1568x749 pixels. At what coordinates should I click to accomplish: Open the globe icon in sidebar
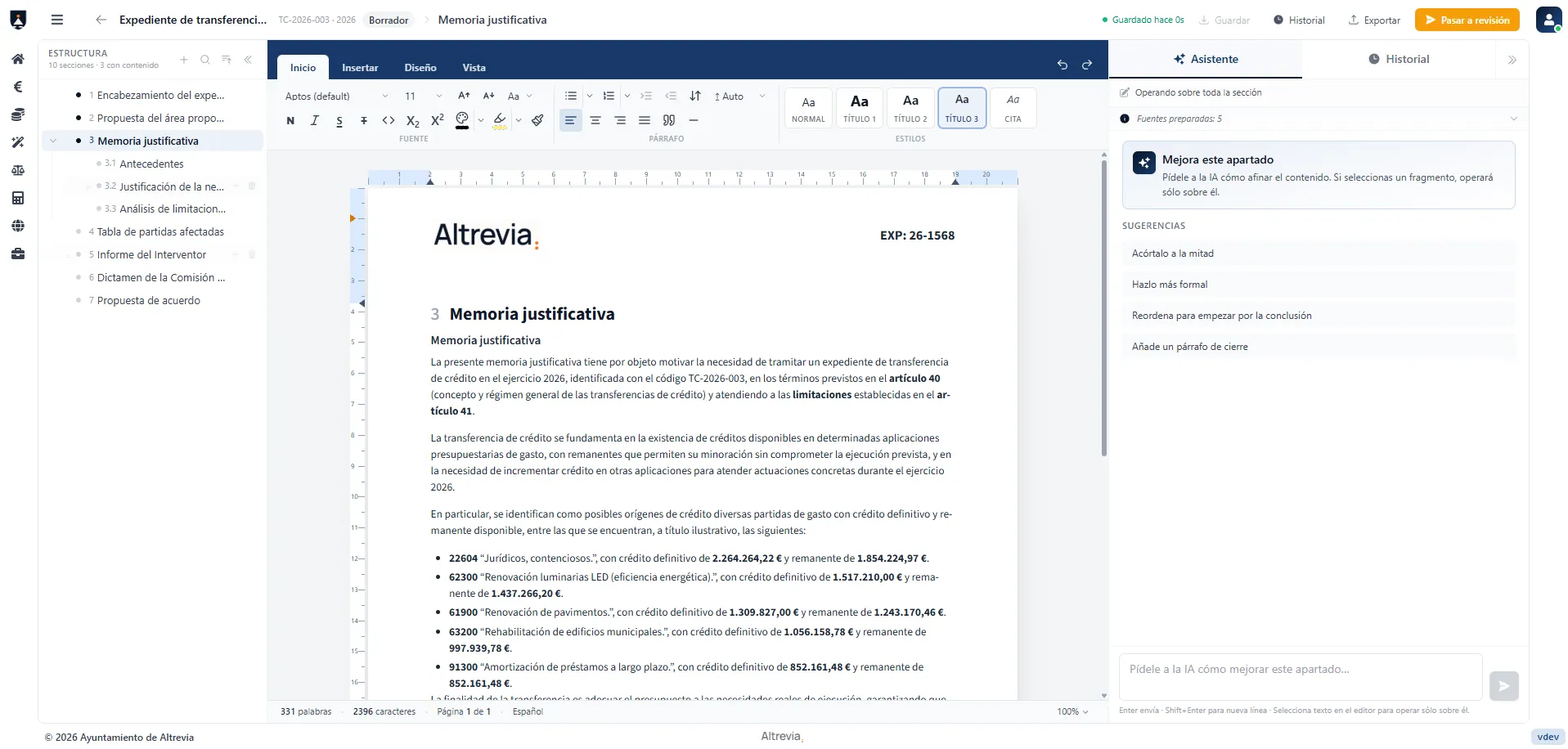pos(18,226)
